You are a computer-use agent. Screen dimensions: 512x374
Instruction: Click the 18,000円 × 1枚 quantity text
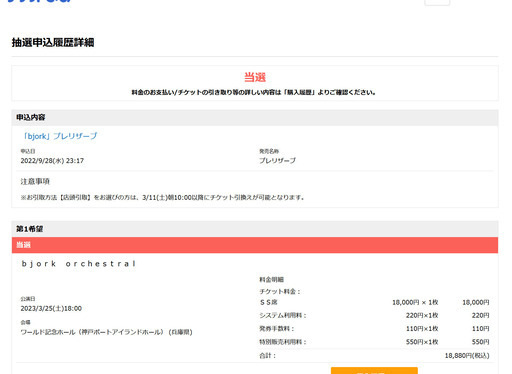(x=415, y=302)
